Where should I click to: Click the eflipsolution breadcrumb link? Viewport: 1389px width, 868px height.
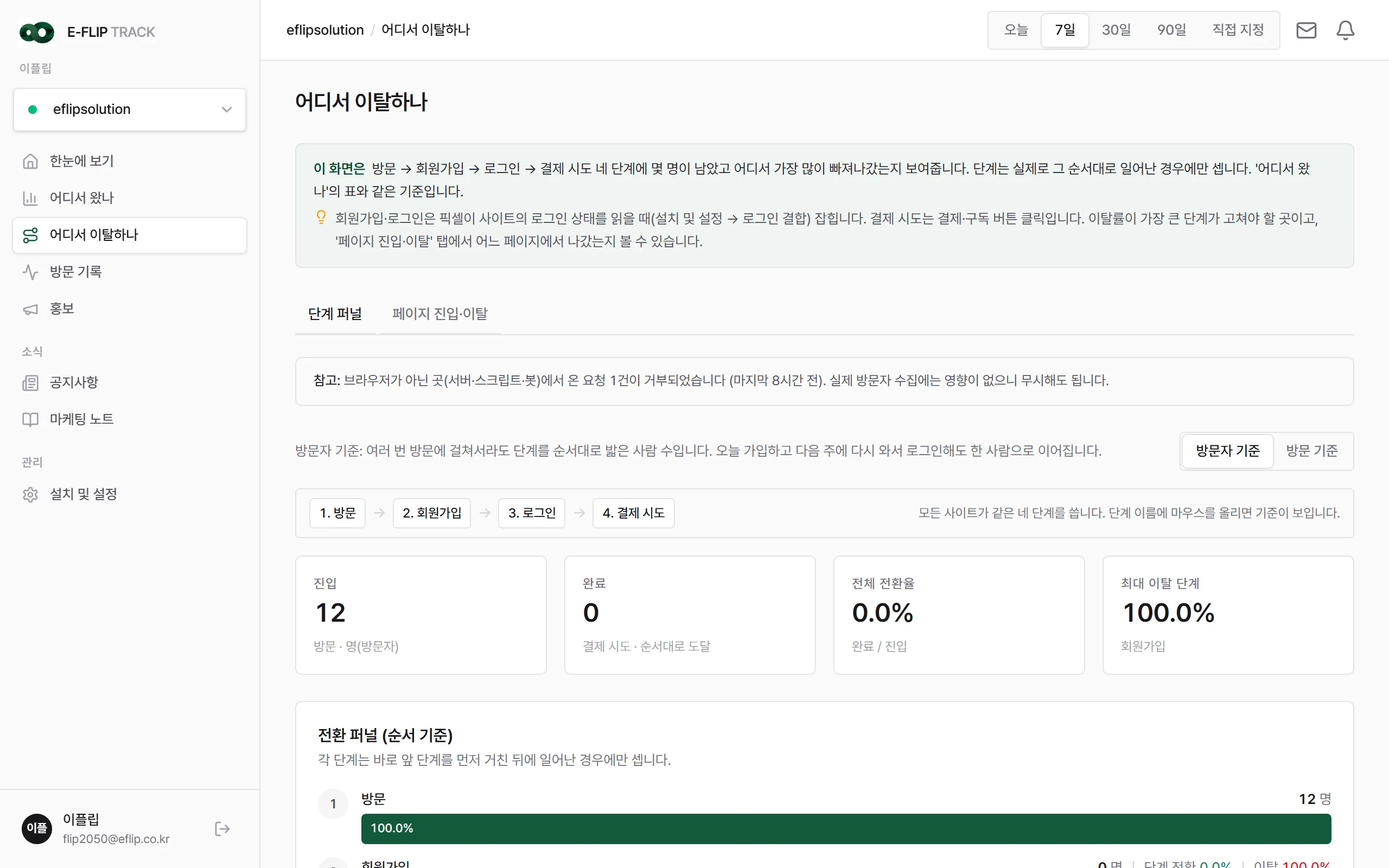325,30
